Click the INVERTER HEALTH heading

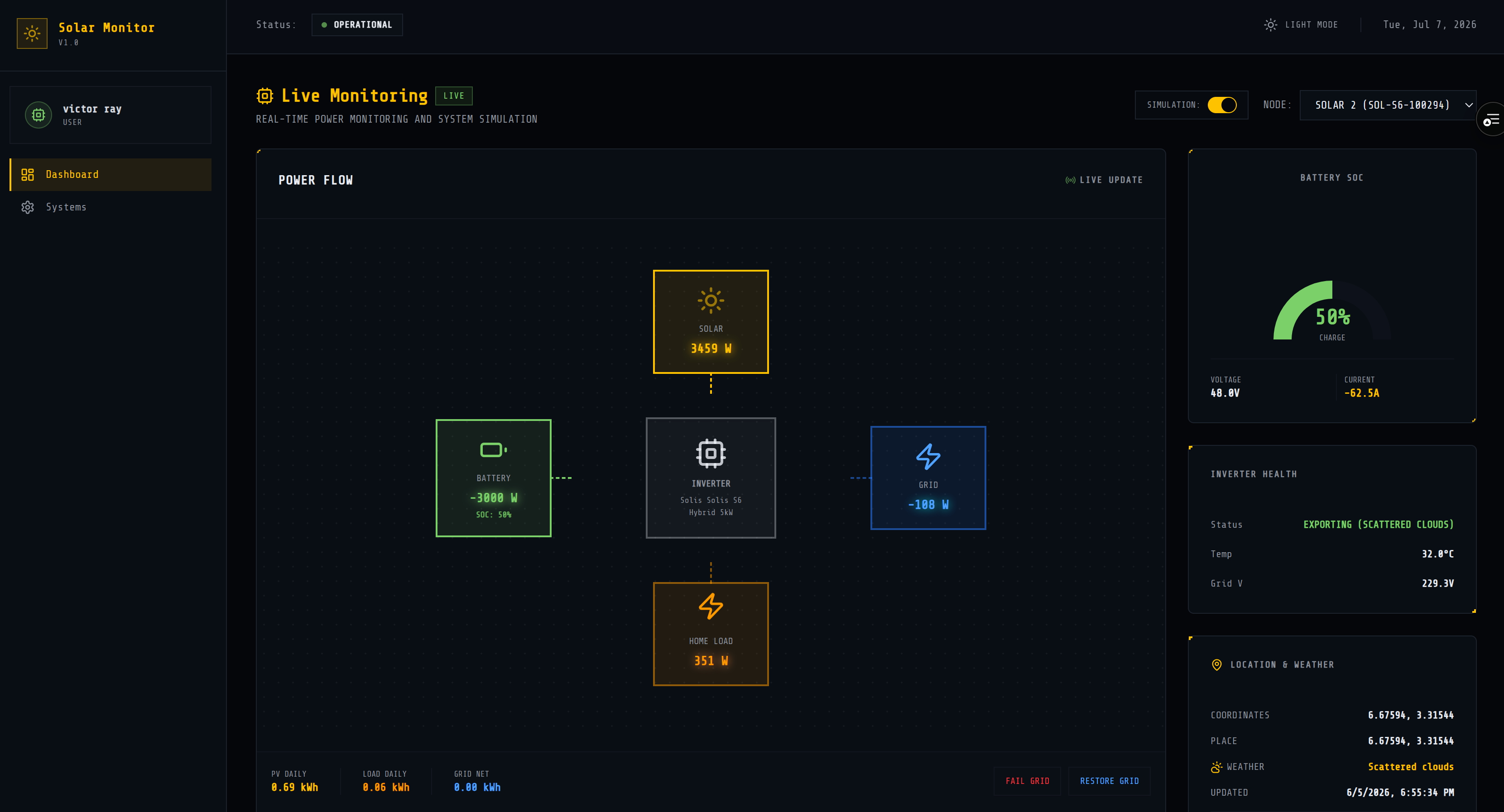click(1254, 474)
